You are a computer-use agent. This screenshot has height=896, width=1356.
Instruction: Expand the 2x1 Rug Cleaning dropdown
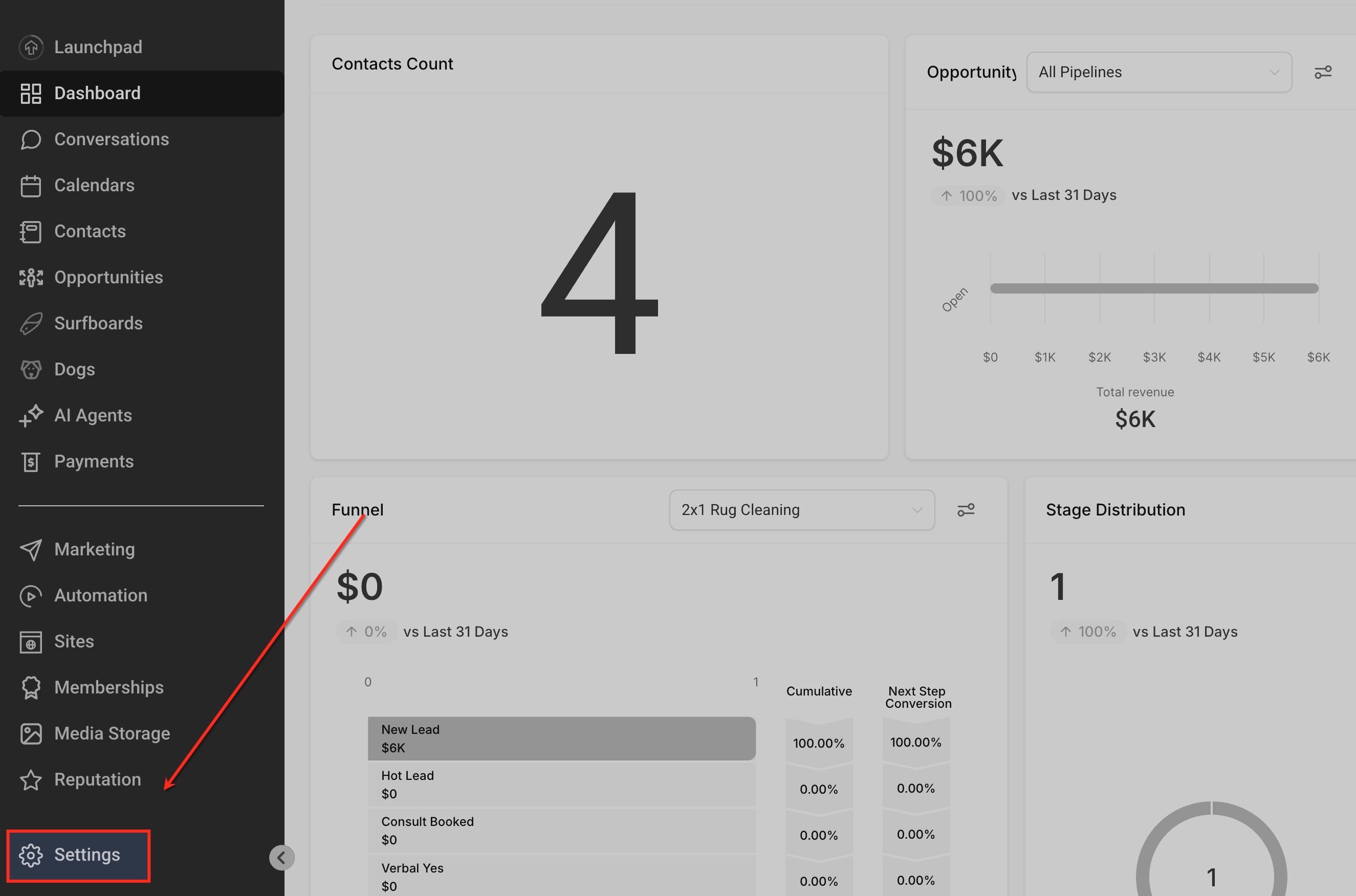click(x=801, y=510)
